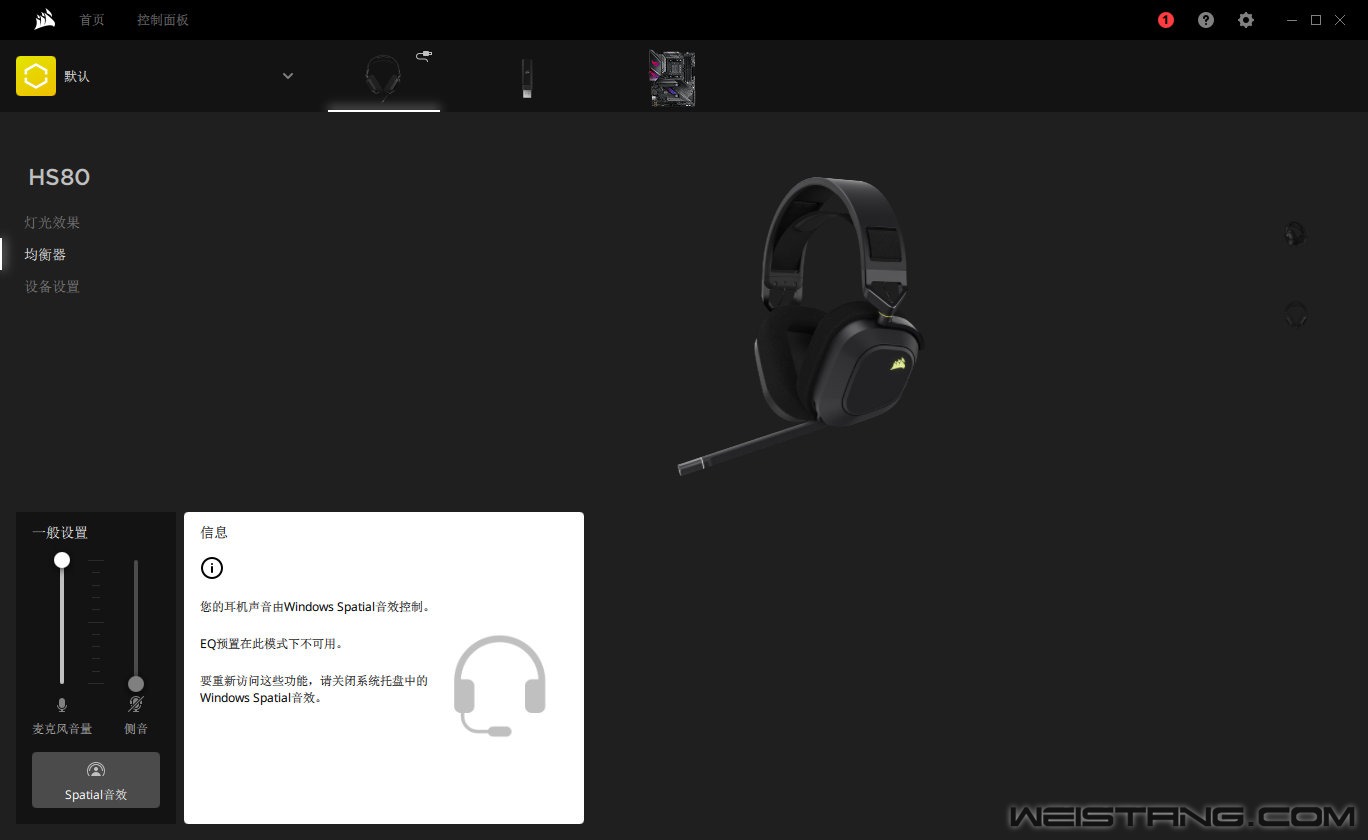Open the help question mark icon

(1205, 20)
